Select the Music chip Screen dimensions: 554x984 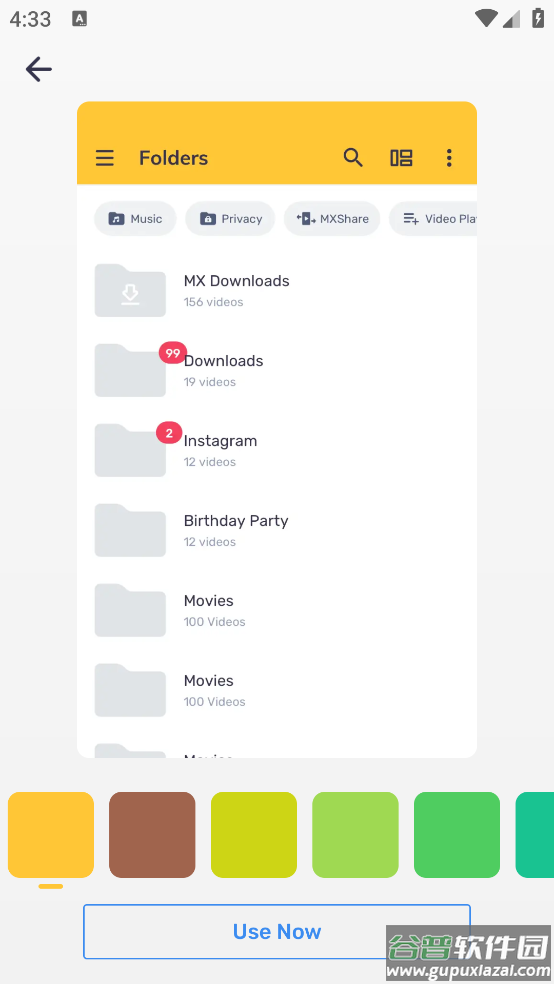[135, 218]
